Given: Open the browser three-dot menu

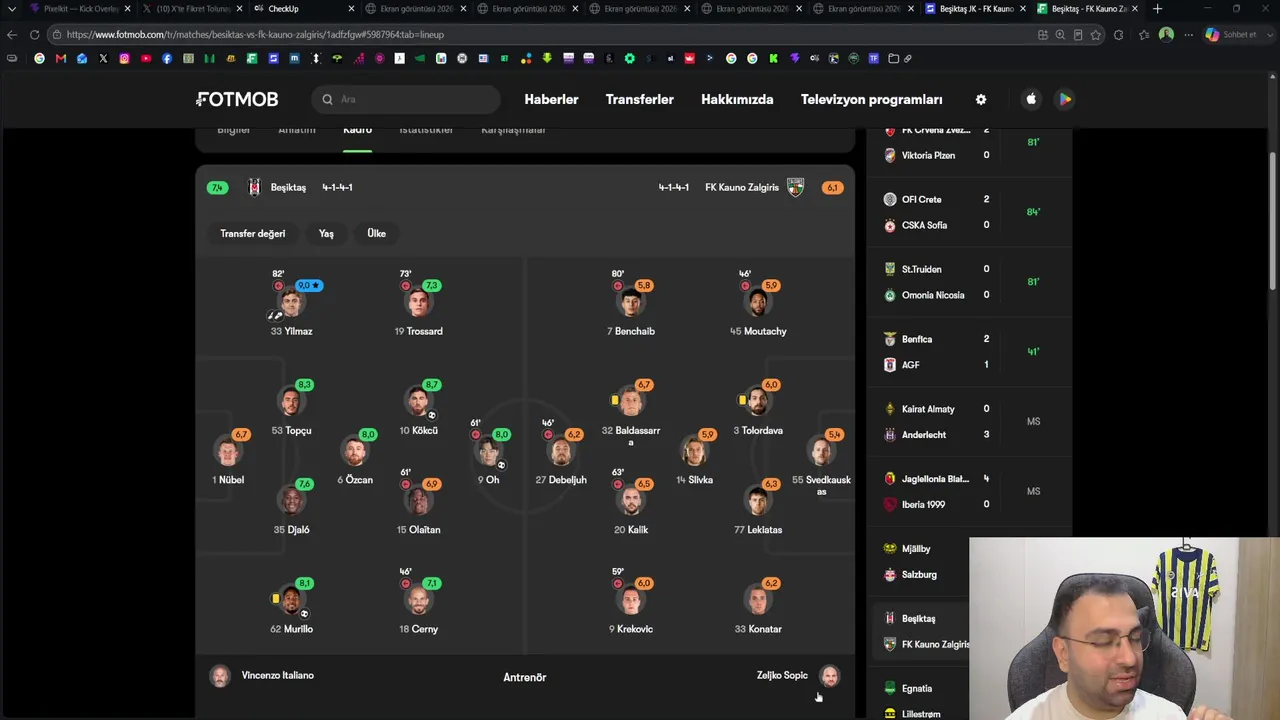Looking at the screenshot, I should coord(1188,34).
